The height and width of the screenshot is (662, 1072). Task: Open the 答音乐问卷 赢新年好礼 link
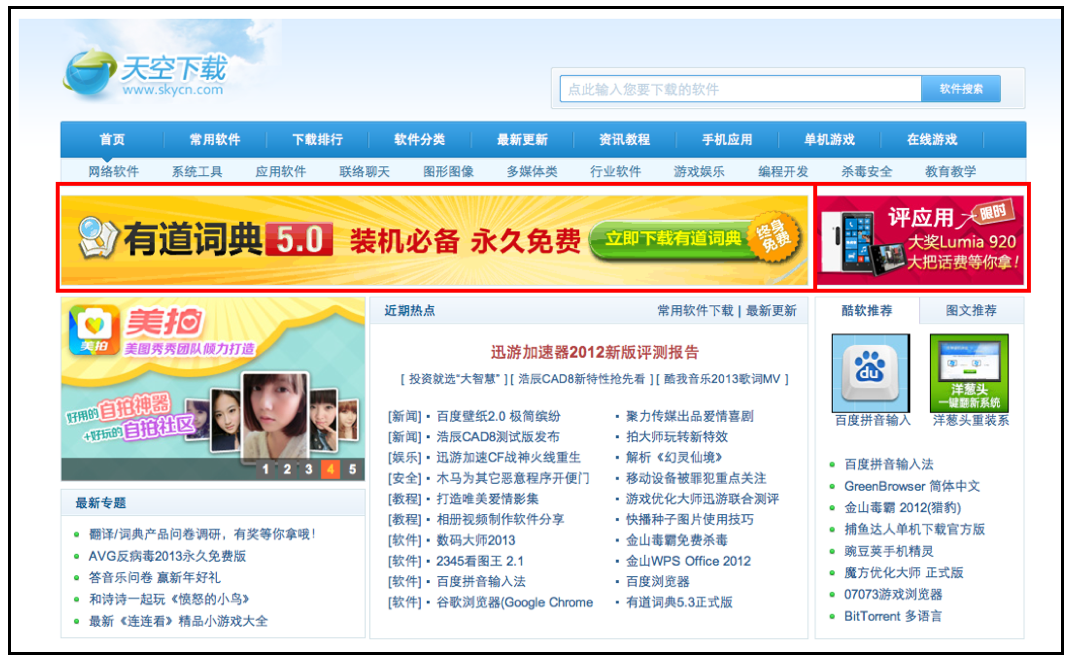click(155, 578)
